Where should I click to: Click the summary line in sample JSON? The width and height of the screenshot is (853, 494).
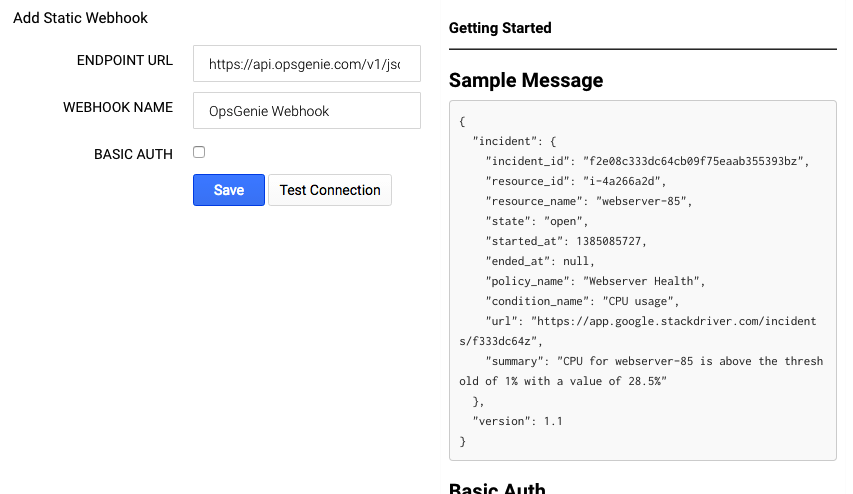(654, 361)
